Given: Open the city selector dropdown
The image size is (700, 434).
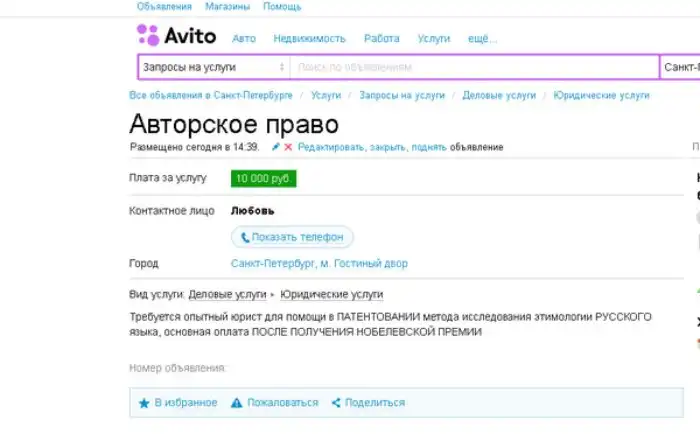Looking at the screenshot, I should pos(680,67).
